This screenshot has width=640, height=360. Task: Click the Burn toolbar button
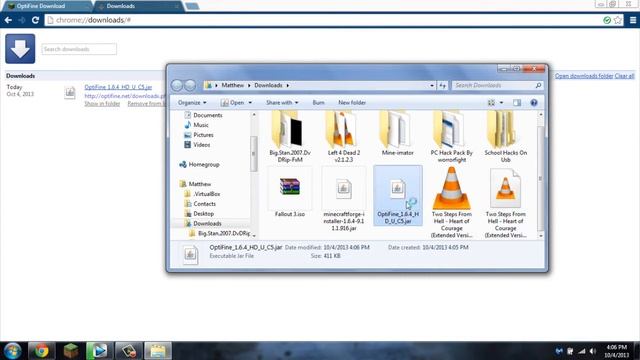(x=318, y=103)
